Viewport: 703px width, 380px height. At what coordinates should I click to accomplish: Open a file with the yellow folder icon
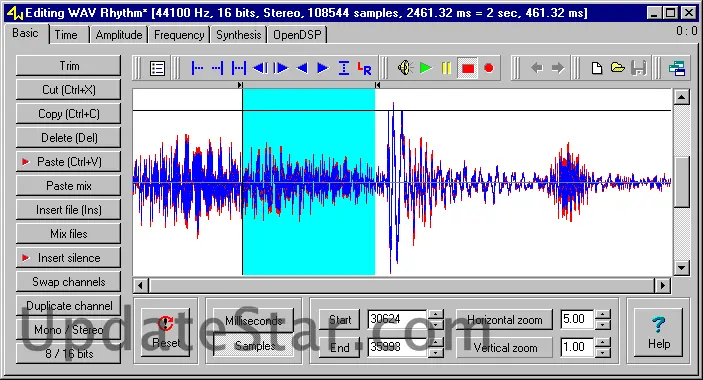click(x=617, y=68)
